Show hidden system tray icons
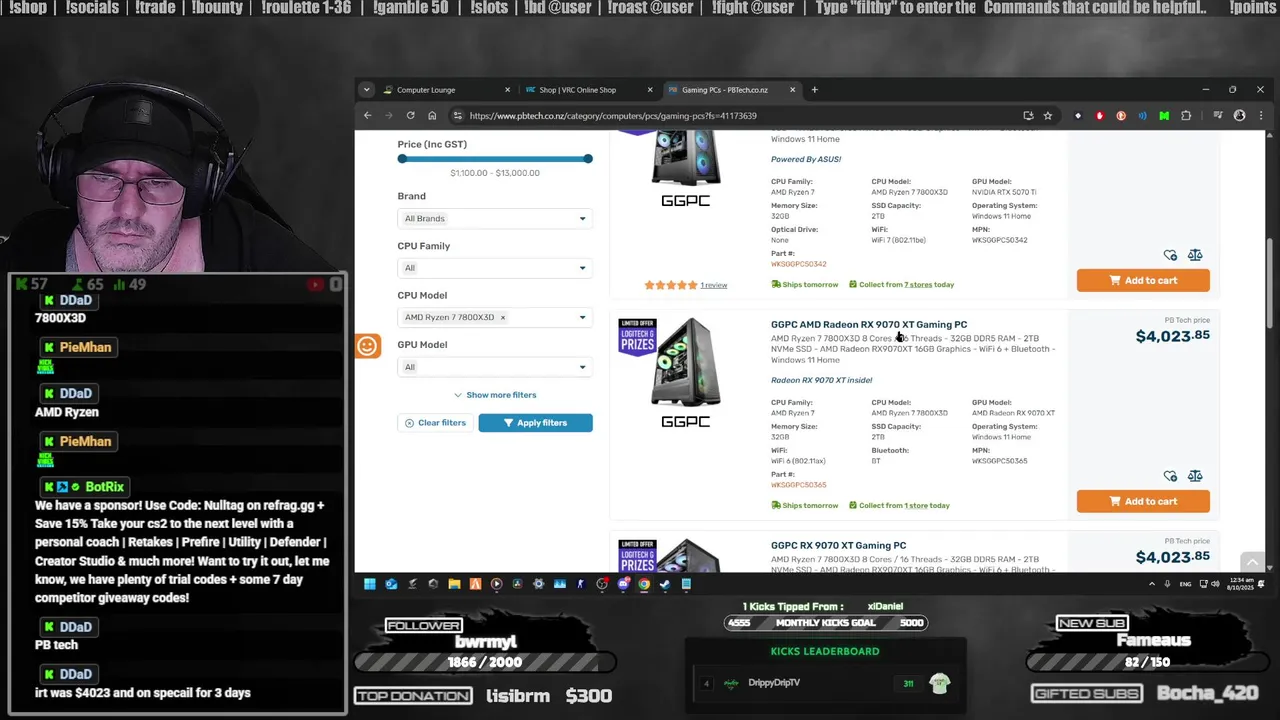The image size is (1280, 720). 1152,584
